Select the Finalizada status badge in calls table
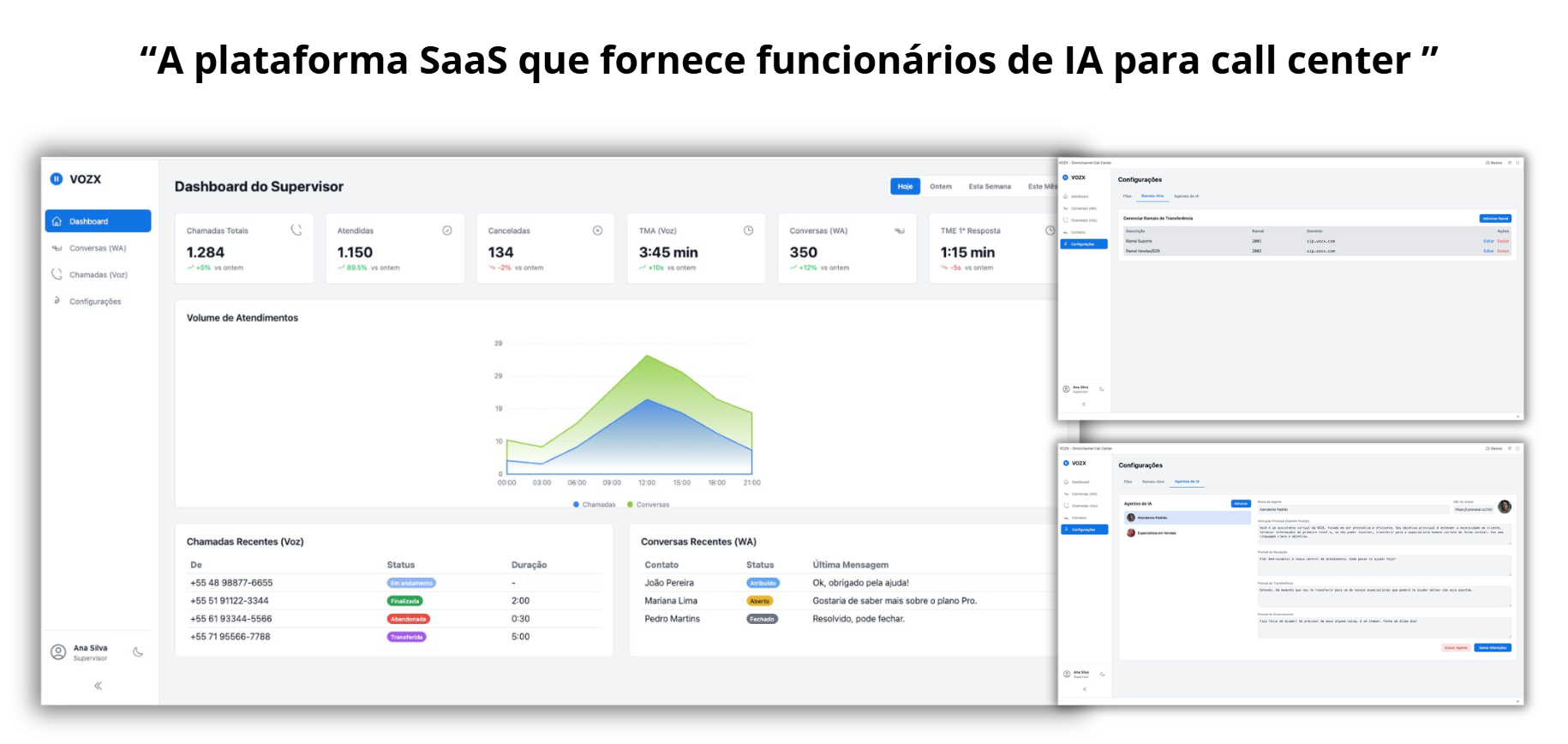The width and height of the screenshot is (1568, 744). click(405, 601)
